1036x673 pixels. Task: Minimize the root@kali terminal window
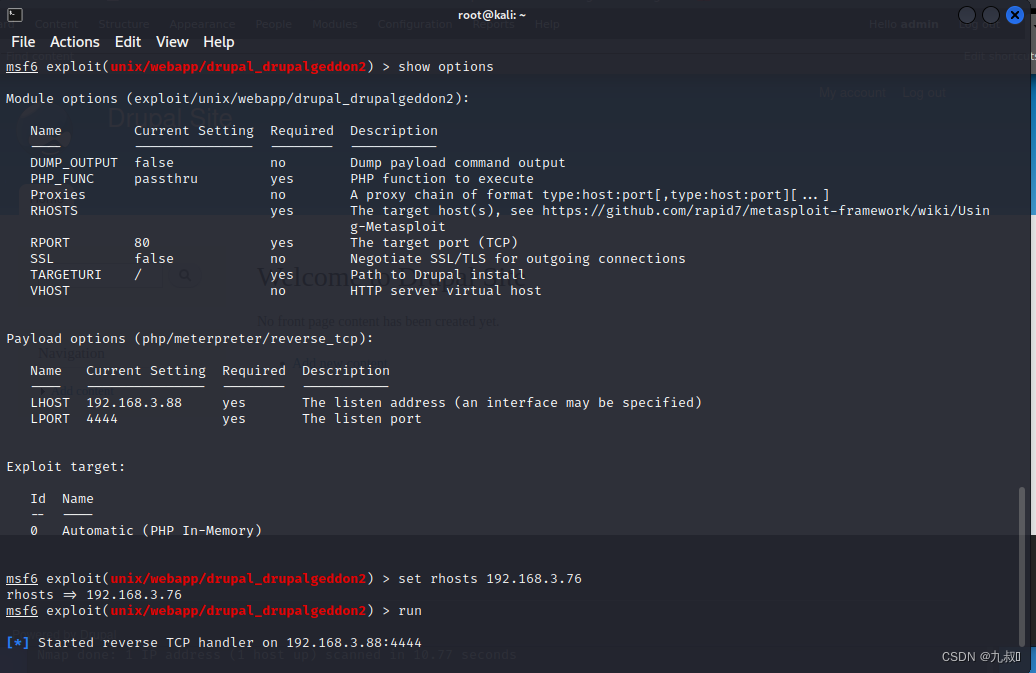coord(967,15)
